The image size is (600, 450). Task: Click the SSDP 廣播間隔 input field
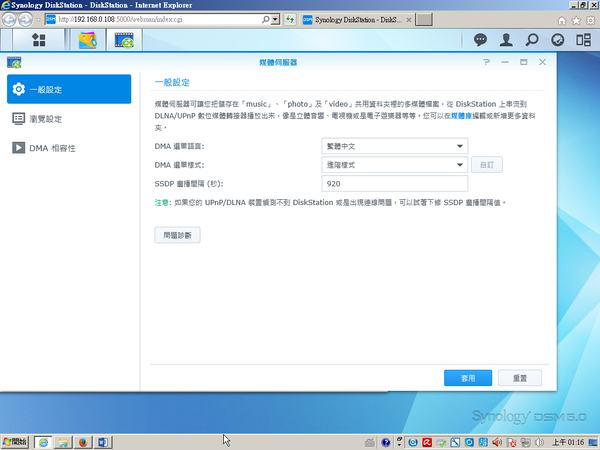[394, 184]
